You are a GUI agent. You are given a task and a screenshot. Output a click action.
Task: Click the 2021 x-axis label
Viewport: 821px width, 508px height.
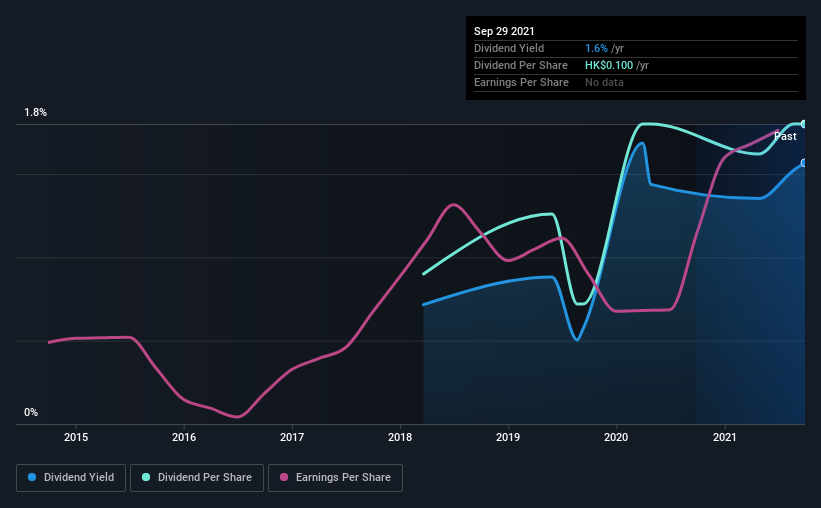point(725,437)
